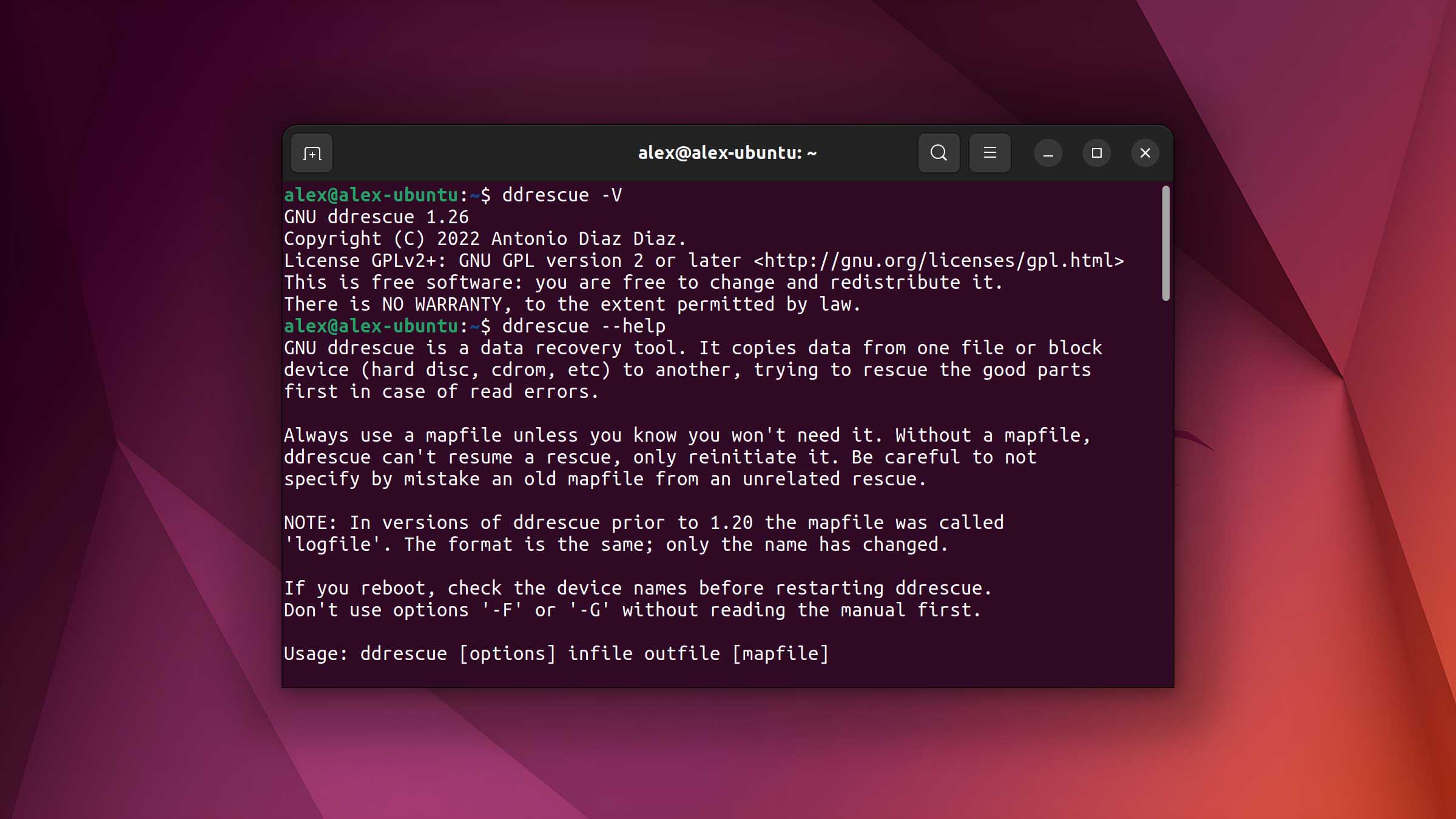The height and width of the screenshot is (819, 1456).
Task: Click the line starting "'logfile'. The format is the same"
Action: tap(616, 545)
